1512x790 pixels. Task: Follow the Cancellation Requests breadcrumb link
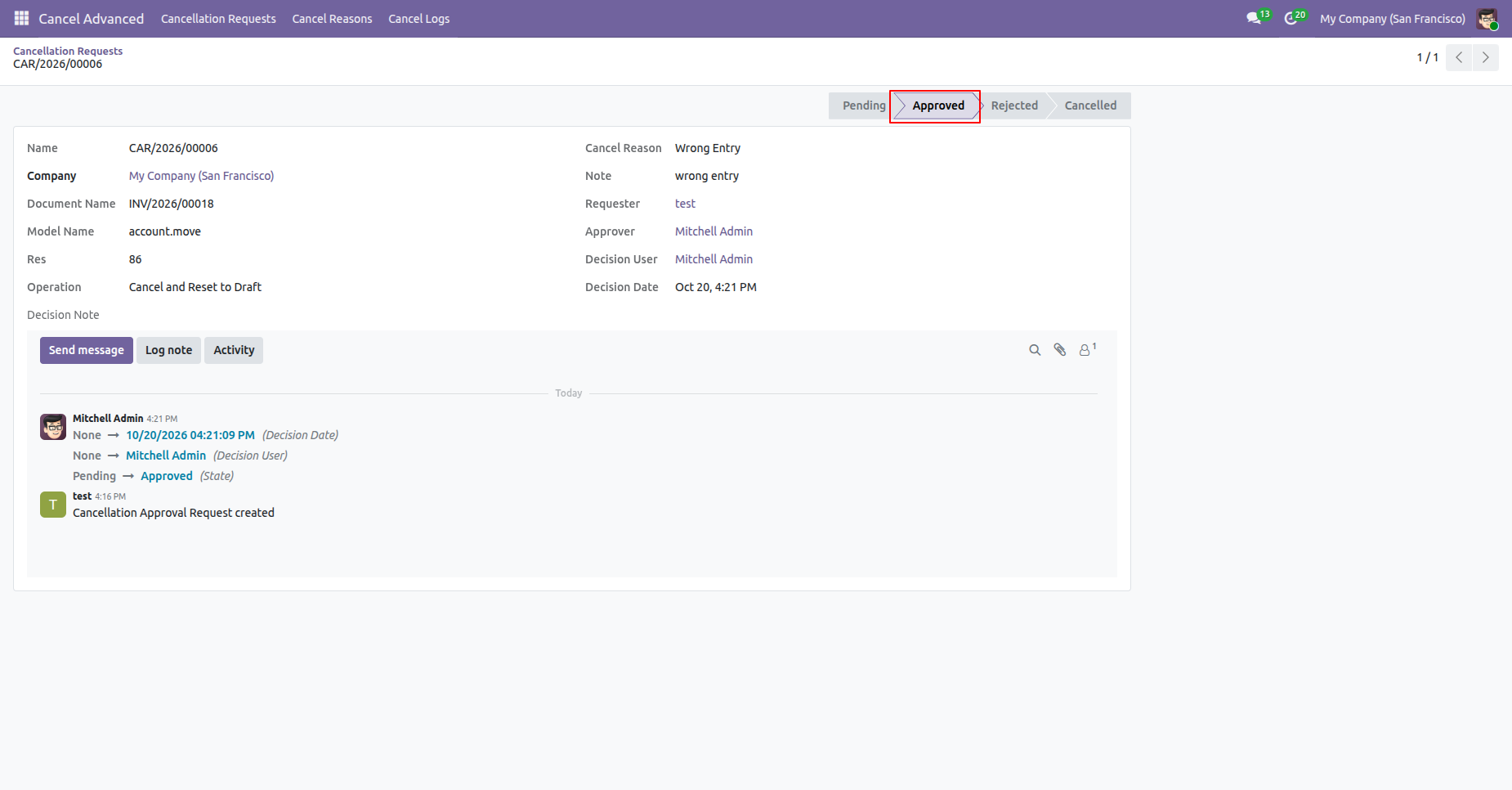tap(68, 51)
